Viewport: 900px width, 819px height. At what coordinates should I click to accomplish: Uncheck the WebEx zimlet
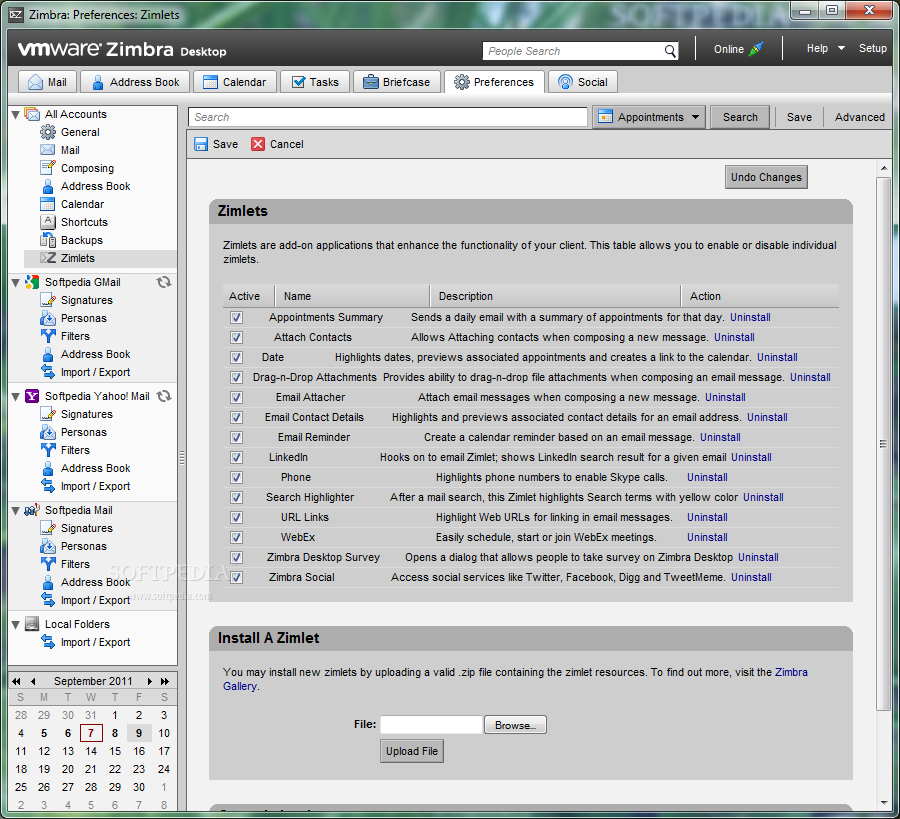click(236, 538)
